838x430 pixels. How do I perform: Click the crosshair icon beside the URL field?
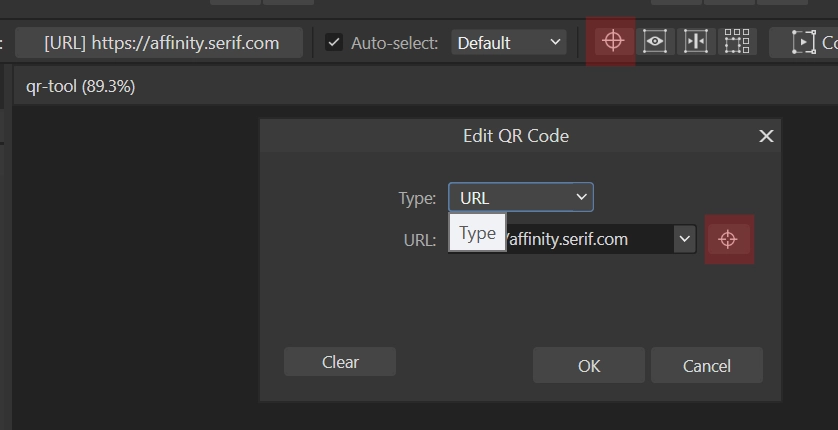point(728,239)
